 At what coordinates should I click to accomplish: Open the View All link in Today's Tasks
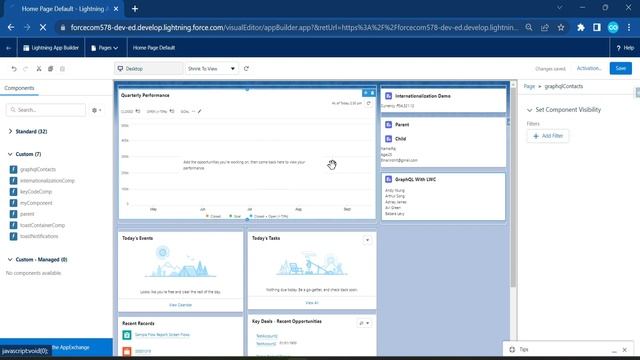[311, 303]
